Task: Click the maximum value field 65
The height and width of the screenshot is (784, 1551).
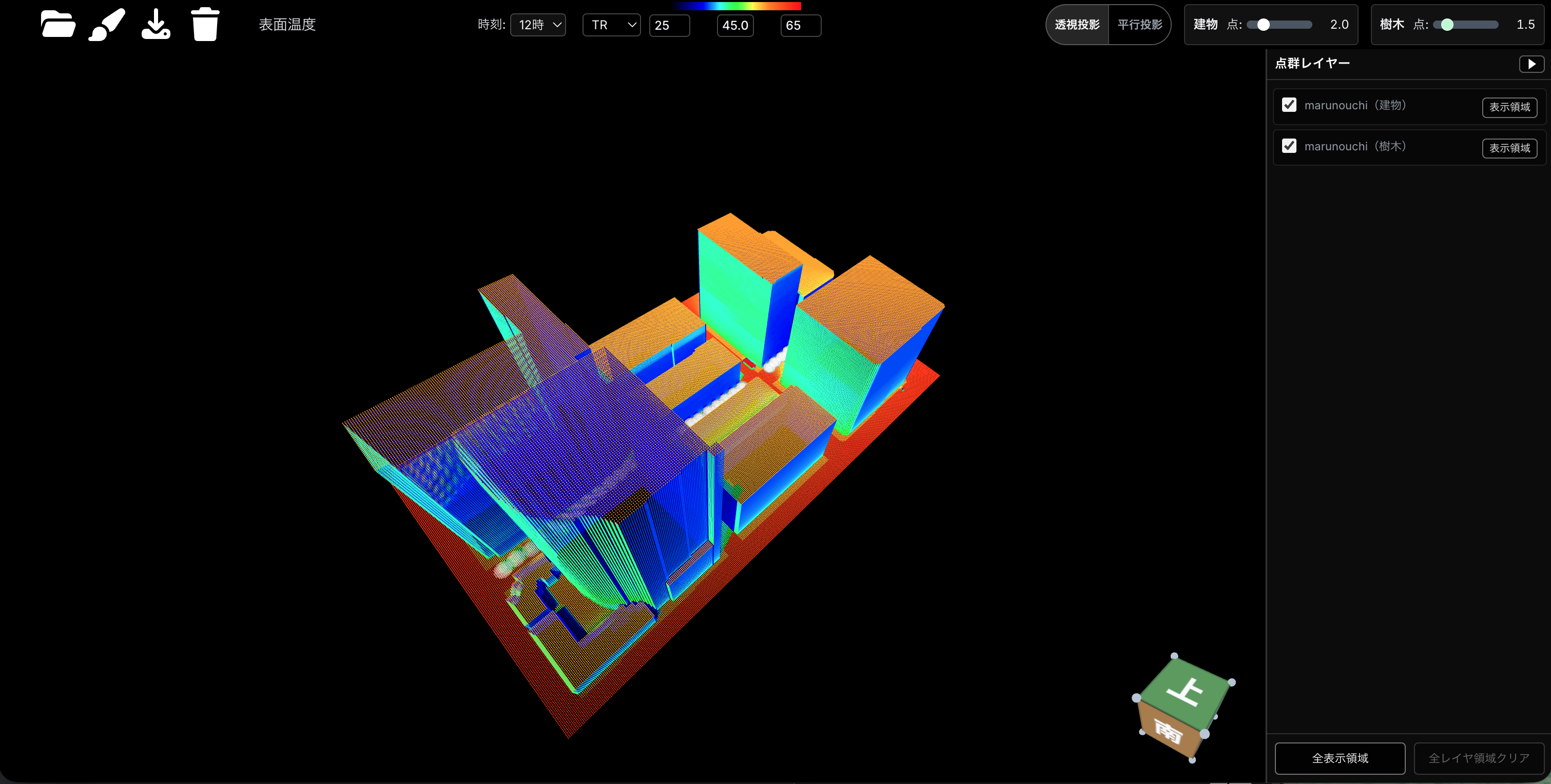Action: click(801, 25)
